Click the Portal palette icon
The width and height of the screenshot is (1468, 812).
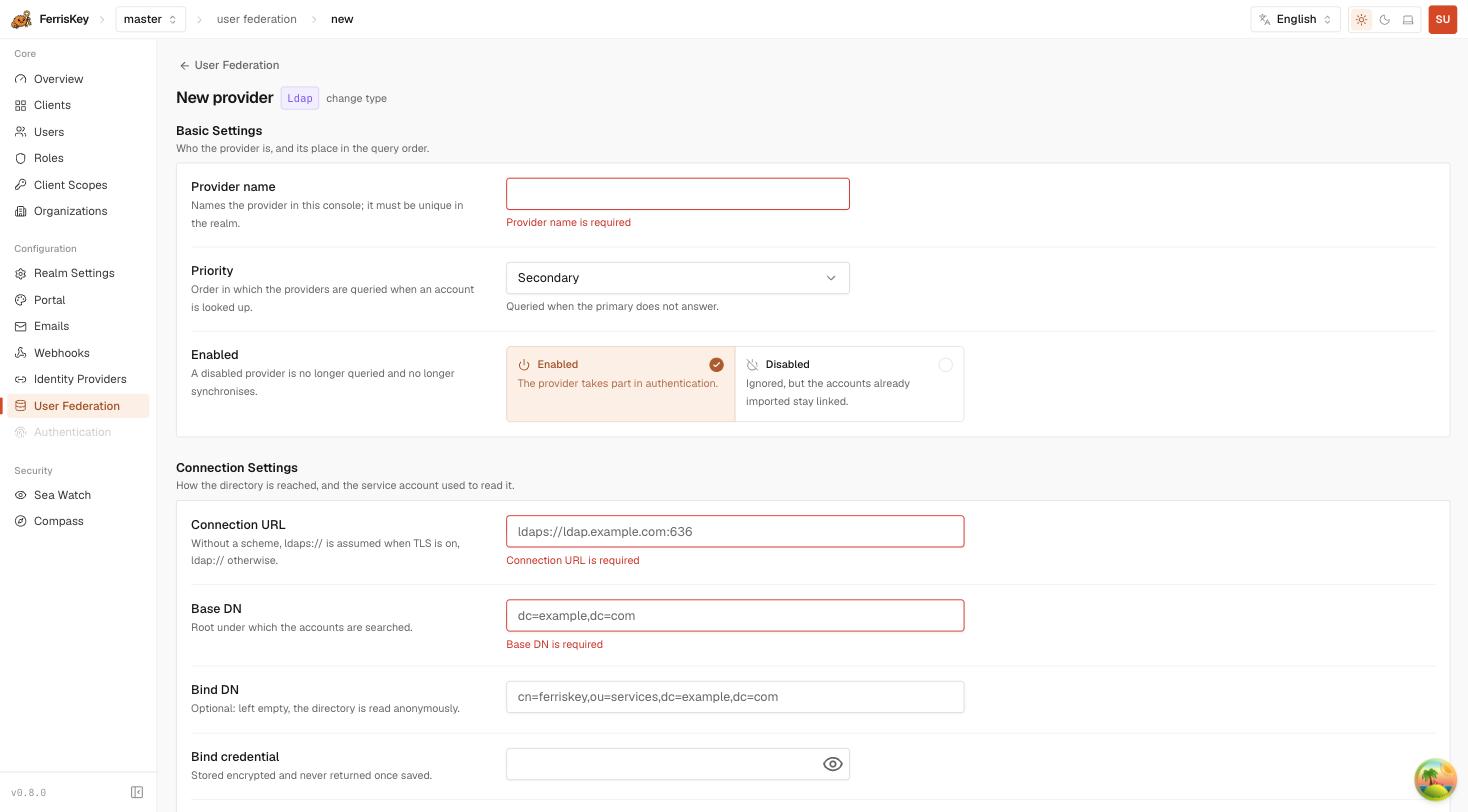[x=21, y=300]
